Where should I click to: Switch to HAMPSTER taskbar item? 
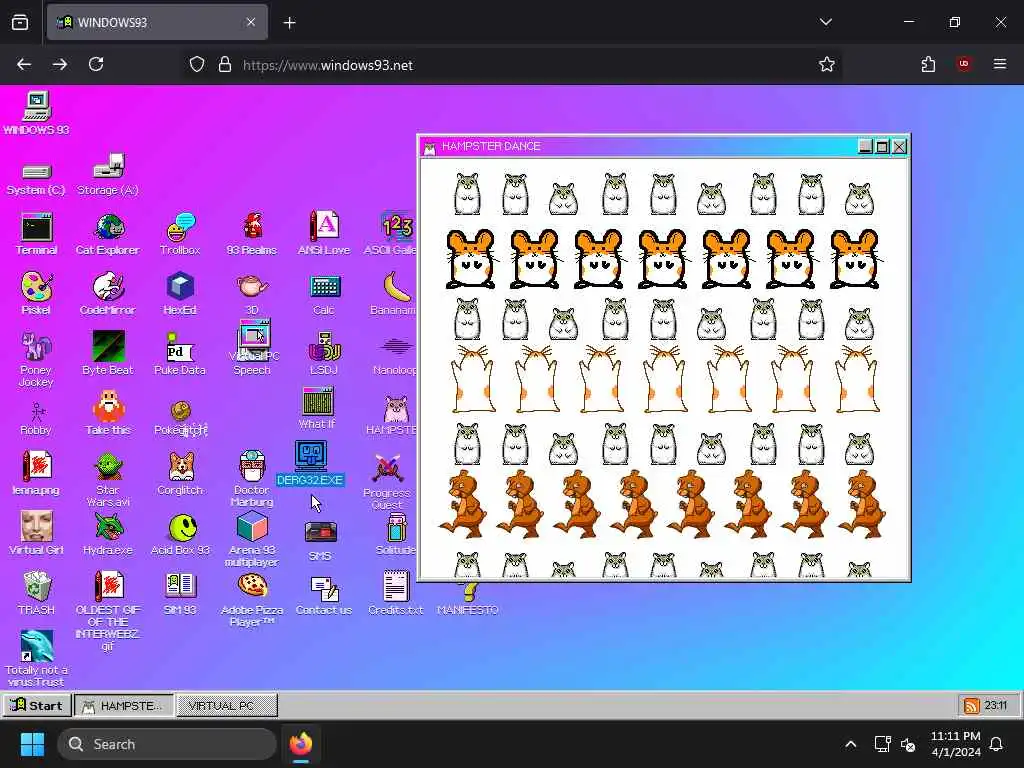(124, 705)
